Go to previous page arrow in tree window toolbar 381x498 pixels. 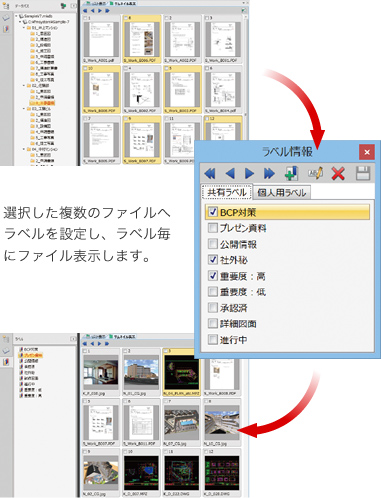92,11
